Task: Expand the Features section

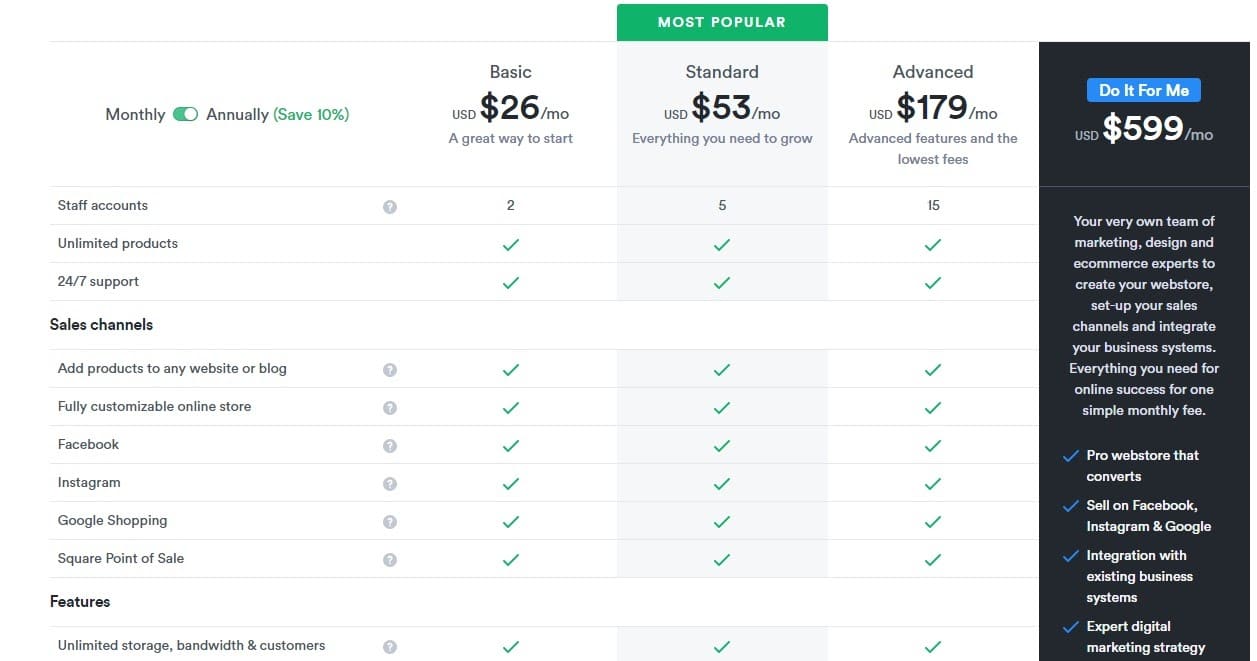Action: pos(79,601)
